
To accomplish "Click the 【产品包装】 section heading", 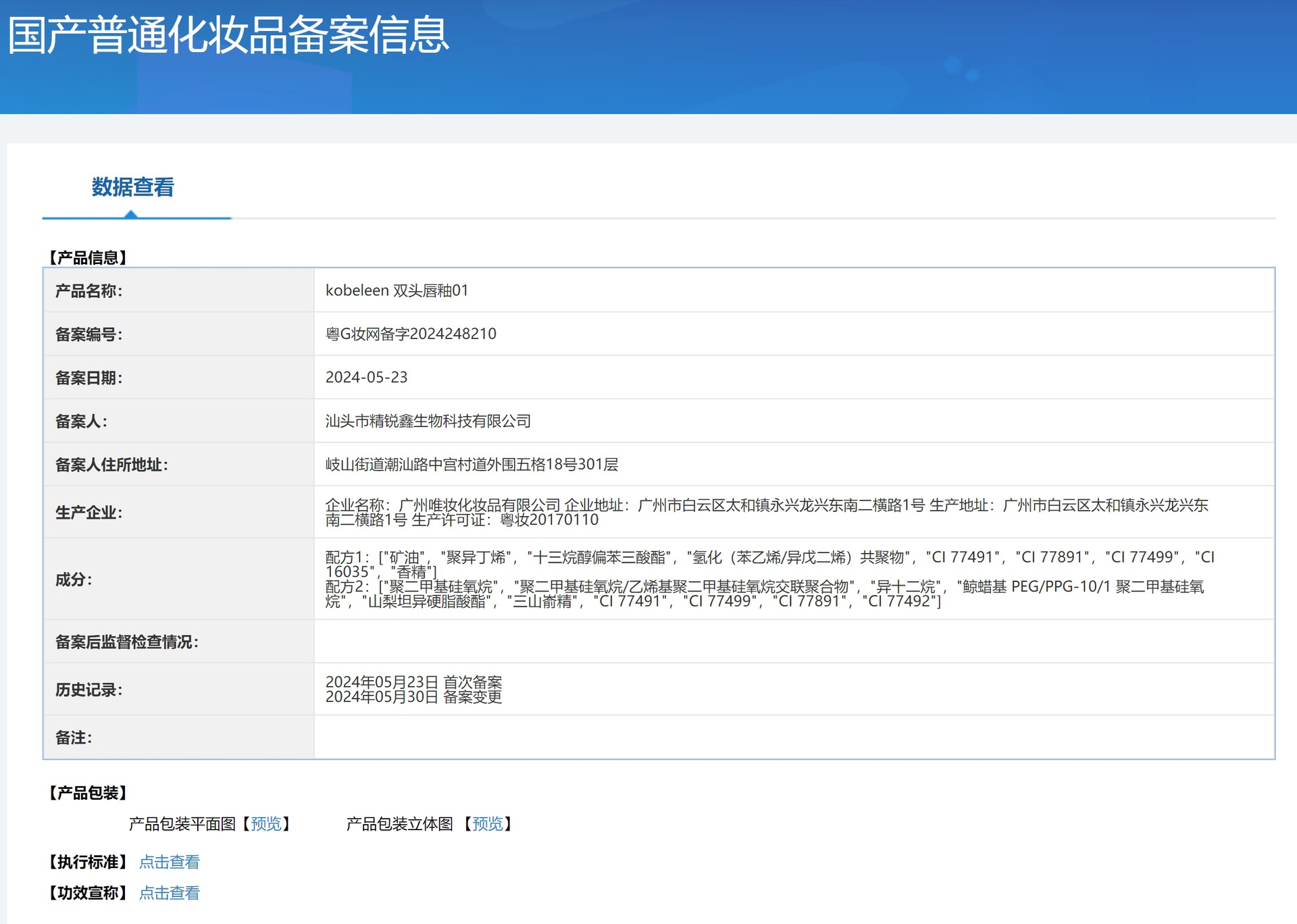I will (x=88, y=793).
